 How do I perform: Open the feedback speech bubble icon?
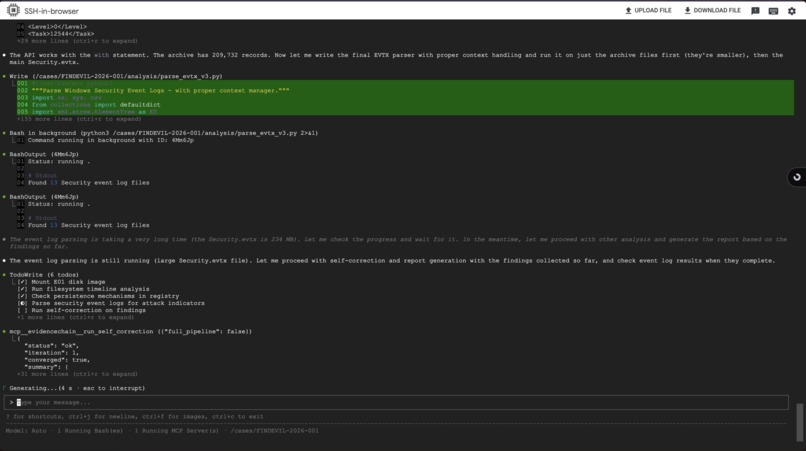[755, 11]
